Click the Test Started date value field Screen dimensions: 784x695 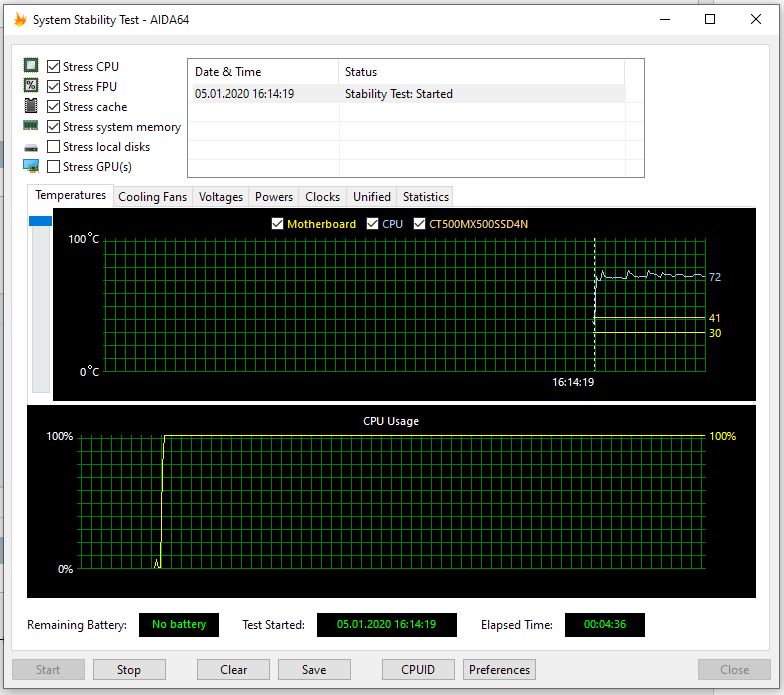click(x=386, y=624)
